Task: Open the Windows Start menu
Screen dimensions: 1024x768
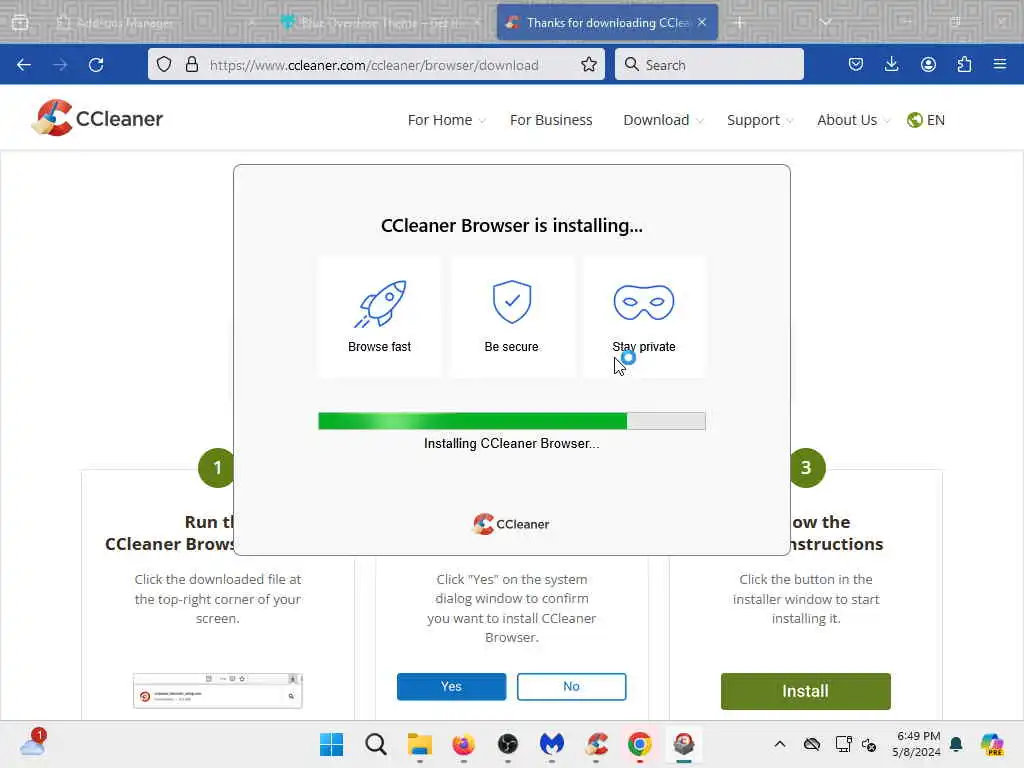Action: coord(332,744)
